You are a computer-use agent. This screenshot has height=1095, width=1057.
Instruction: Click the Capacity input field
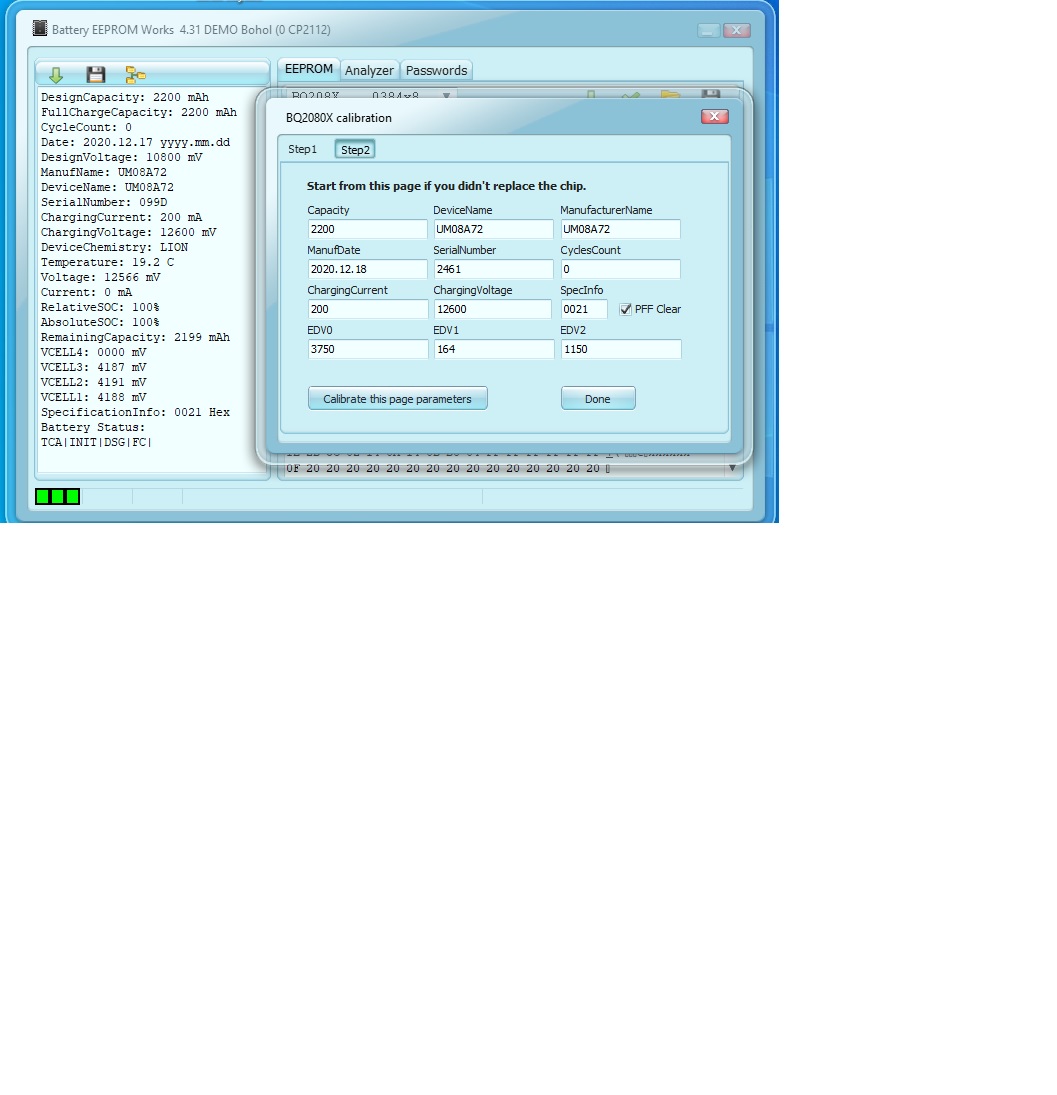(x=367, y=229)
